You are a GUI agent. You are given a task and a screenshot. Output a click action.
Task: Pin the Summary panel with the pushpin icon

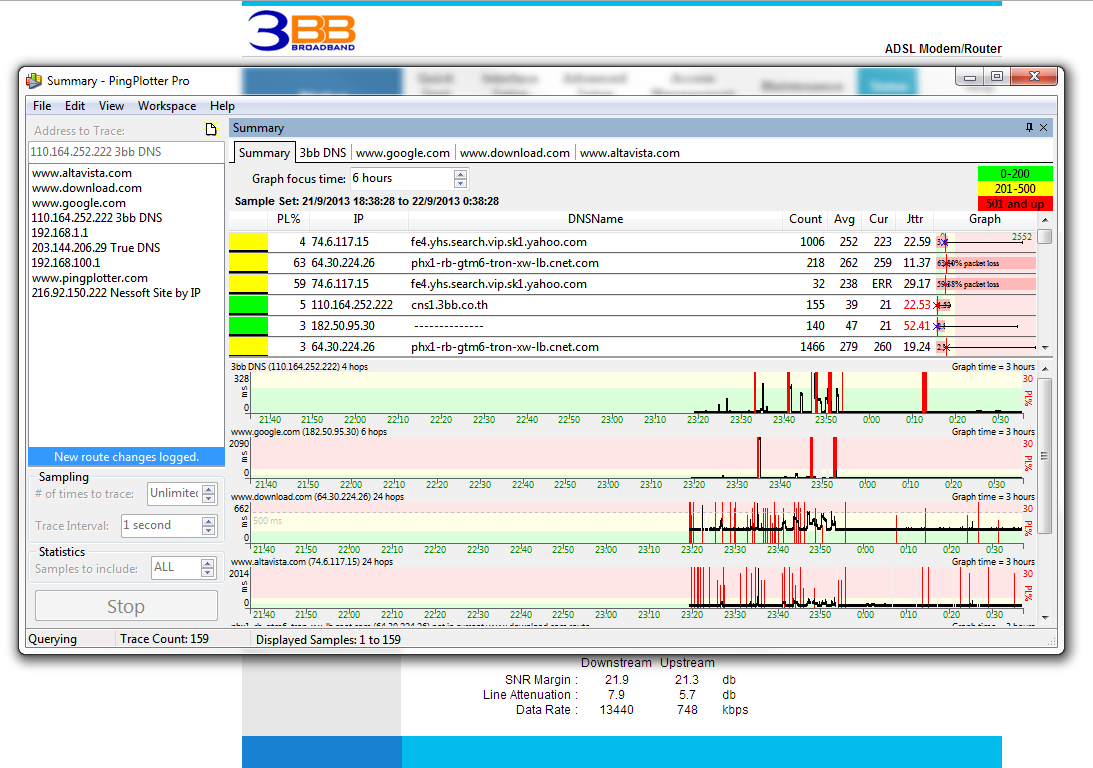tap(1029, 128)
